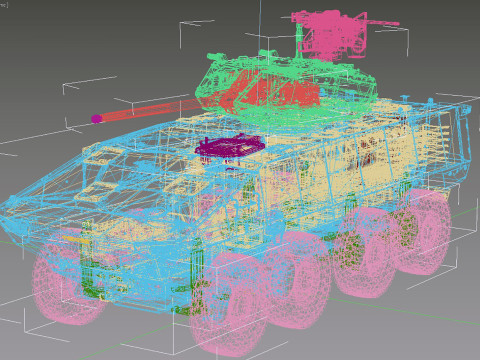The image size is (480, 360).
Task: Select the nearest large pink wheel in foreground
Action: coord(230,305)
